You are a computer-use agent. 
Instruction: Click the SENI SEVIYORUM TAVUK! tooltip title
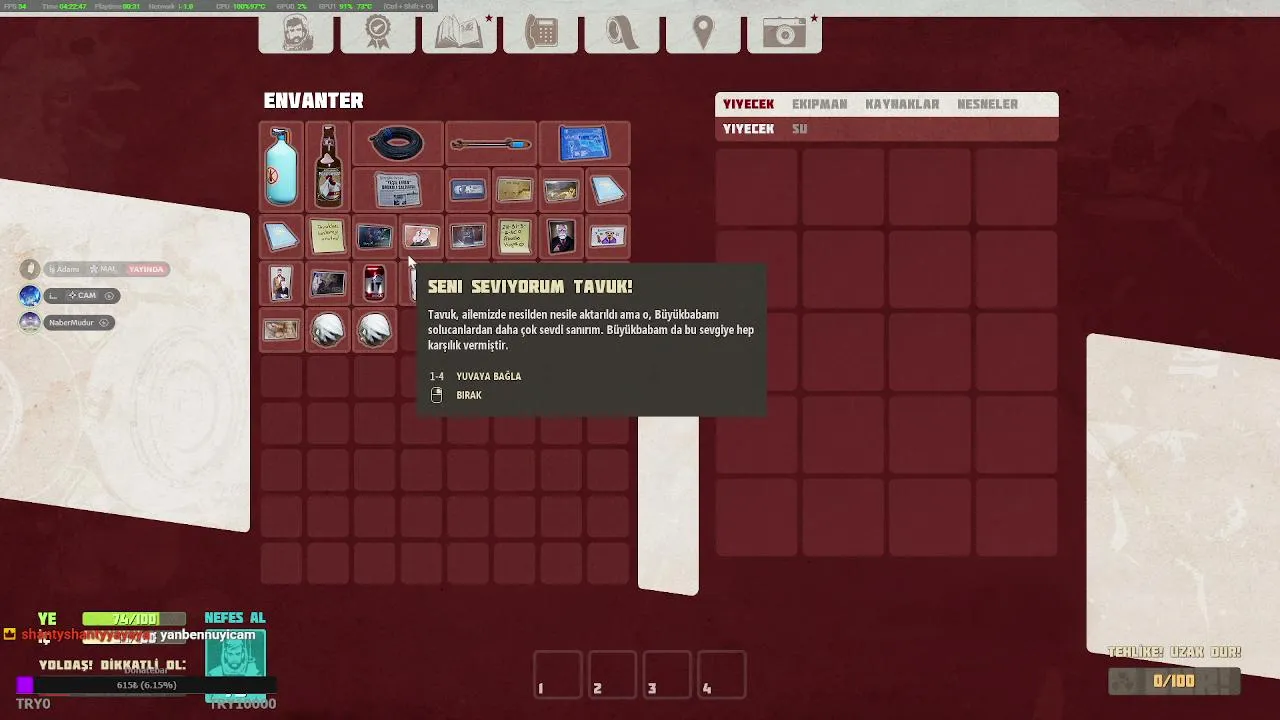pyautogui.click(x=530, y=287)
